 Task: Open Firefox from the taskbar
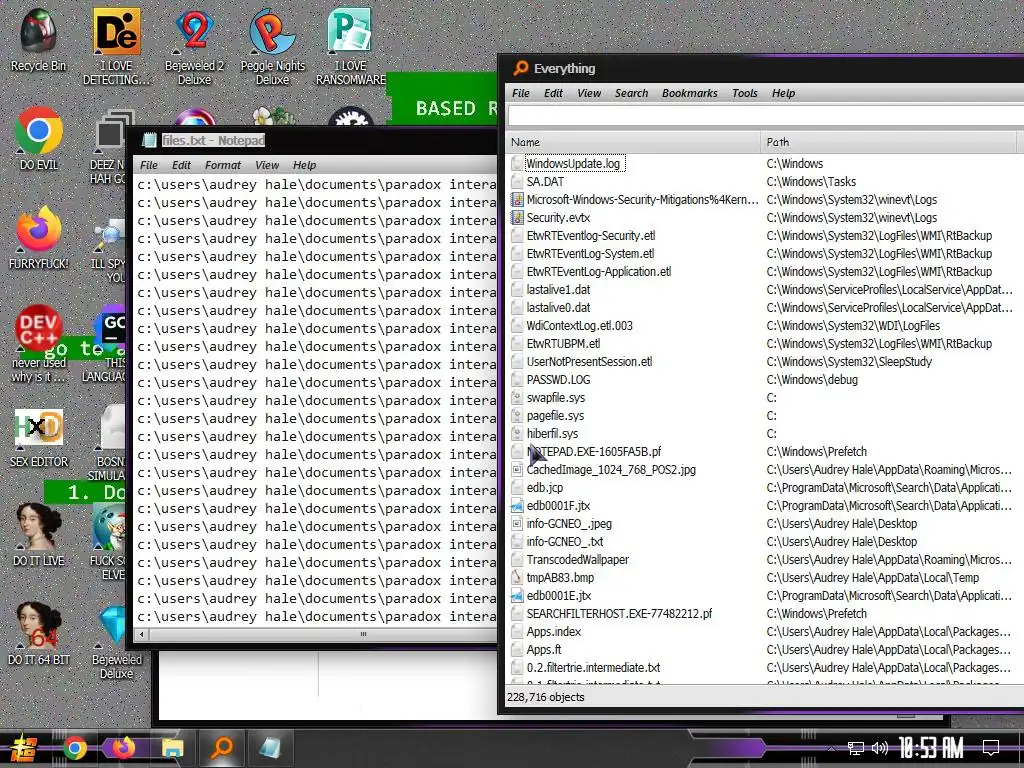pyautogui.click(x=123, y=748)
